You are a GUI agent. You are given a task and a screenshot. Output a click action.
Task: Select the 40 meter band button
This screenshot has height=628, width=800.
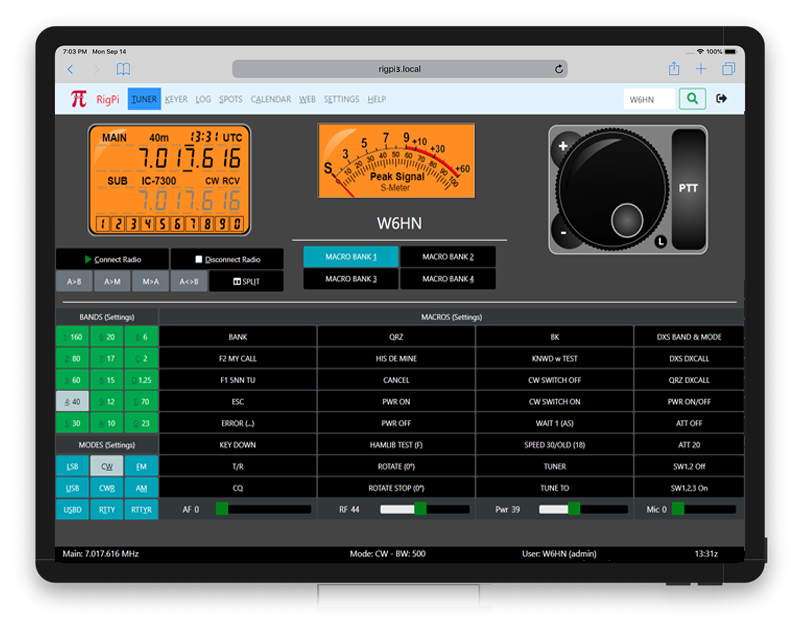click(x=72, y=401)
